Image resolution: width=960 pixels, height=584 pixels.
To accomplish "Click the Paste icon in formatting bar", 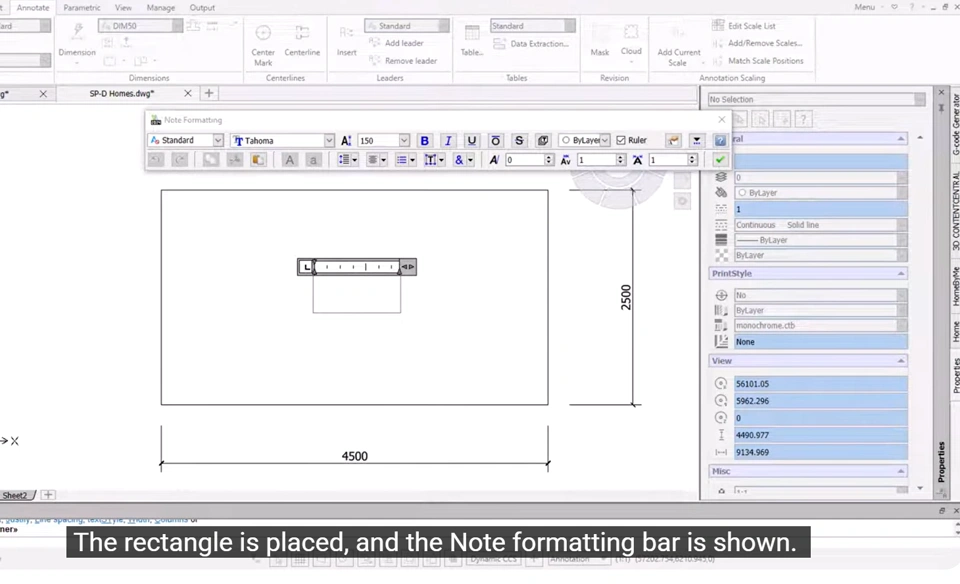I will coord(258,160).
